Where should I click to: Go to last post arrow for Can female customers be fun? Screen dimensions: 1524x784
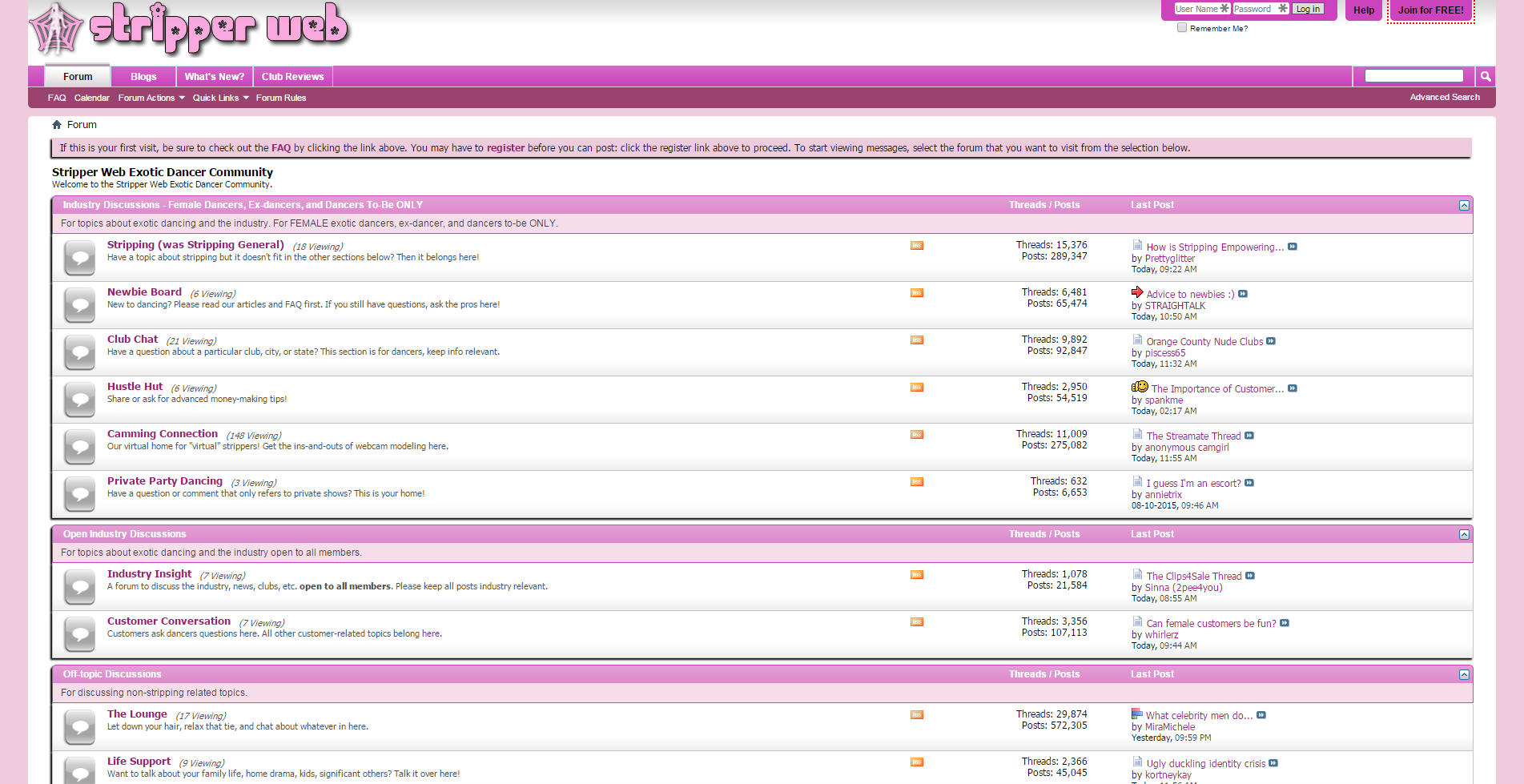[x=1285, y=623]
